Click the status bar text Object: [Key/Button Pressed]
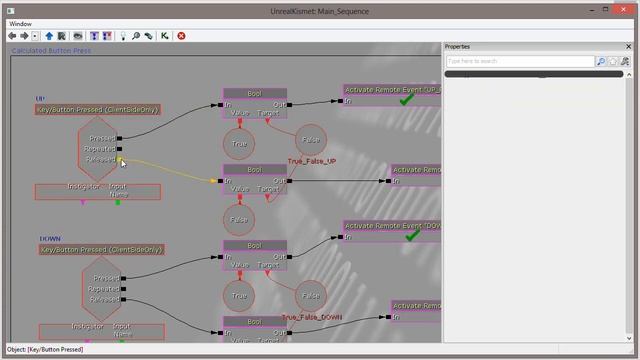Viewport: 640px width, 360px height. click(45, 349)
